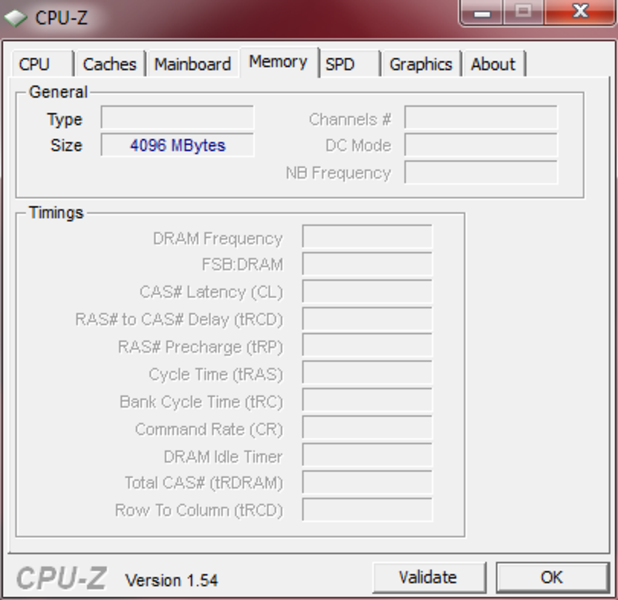This screenshot has width=618, height=600.
Task: Click the Command Rate (CR) field
Action: (367, 427)
